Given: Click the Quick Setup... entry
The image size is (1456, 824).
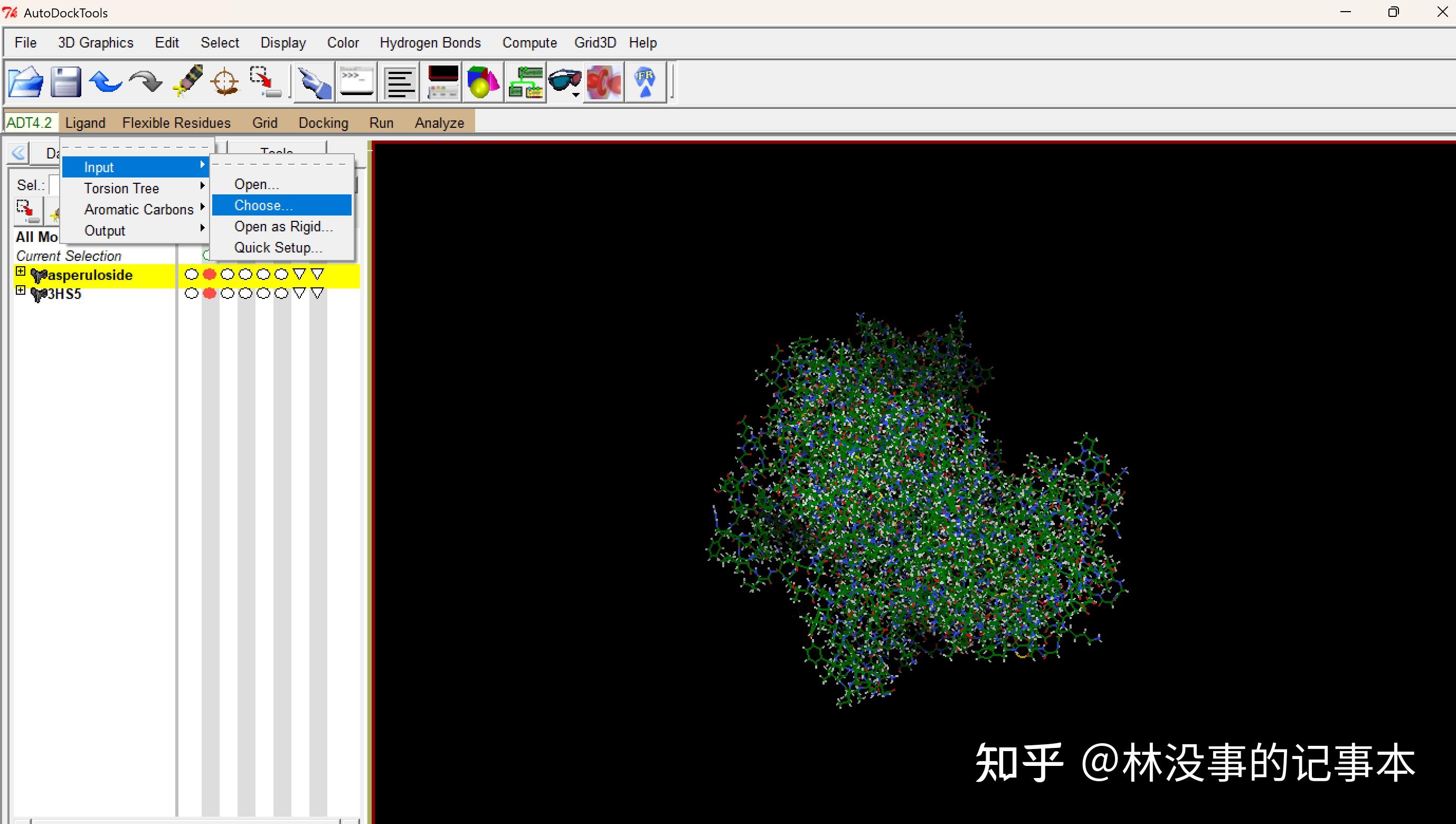Looking at the screenshot, I should point(278,248).
